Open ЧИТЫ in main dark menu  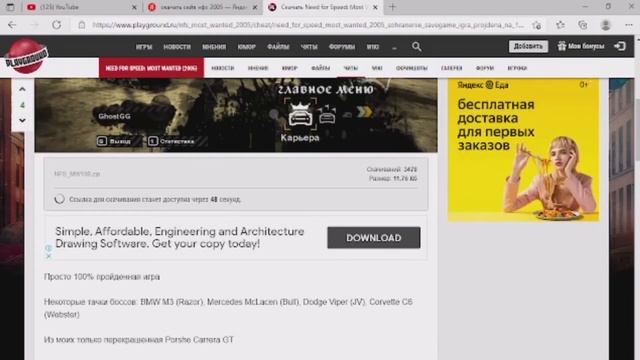point(309,47)
